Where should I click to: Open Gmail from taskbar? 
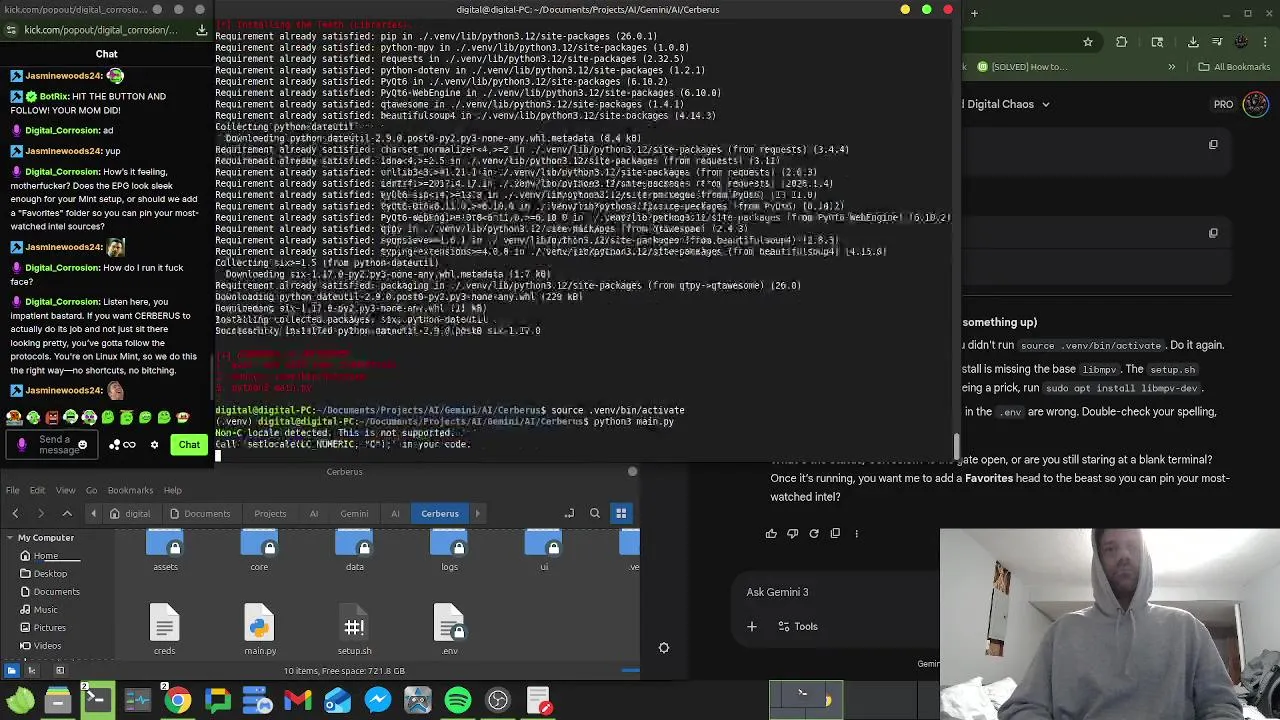tap(297, 701)
